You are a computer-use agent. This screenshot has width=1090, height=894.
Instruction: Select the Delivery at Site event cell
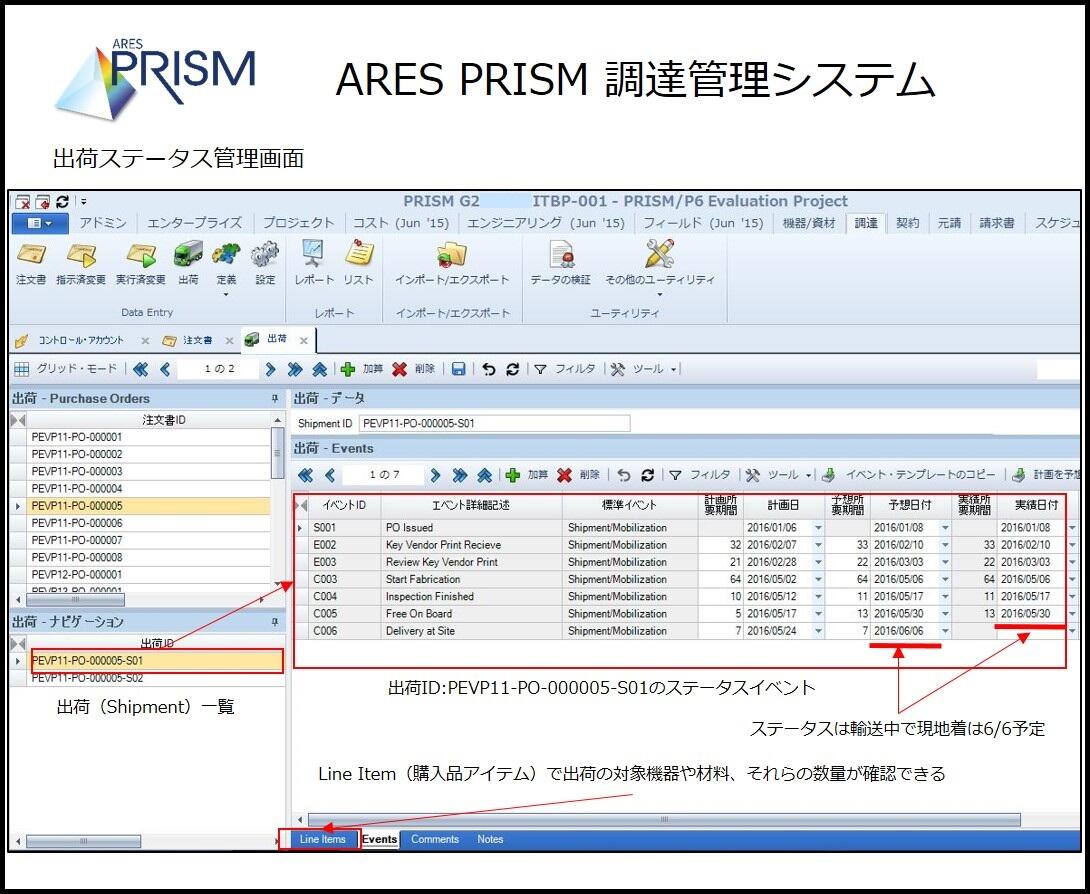coord(471,631)
